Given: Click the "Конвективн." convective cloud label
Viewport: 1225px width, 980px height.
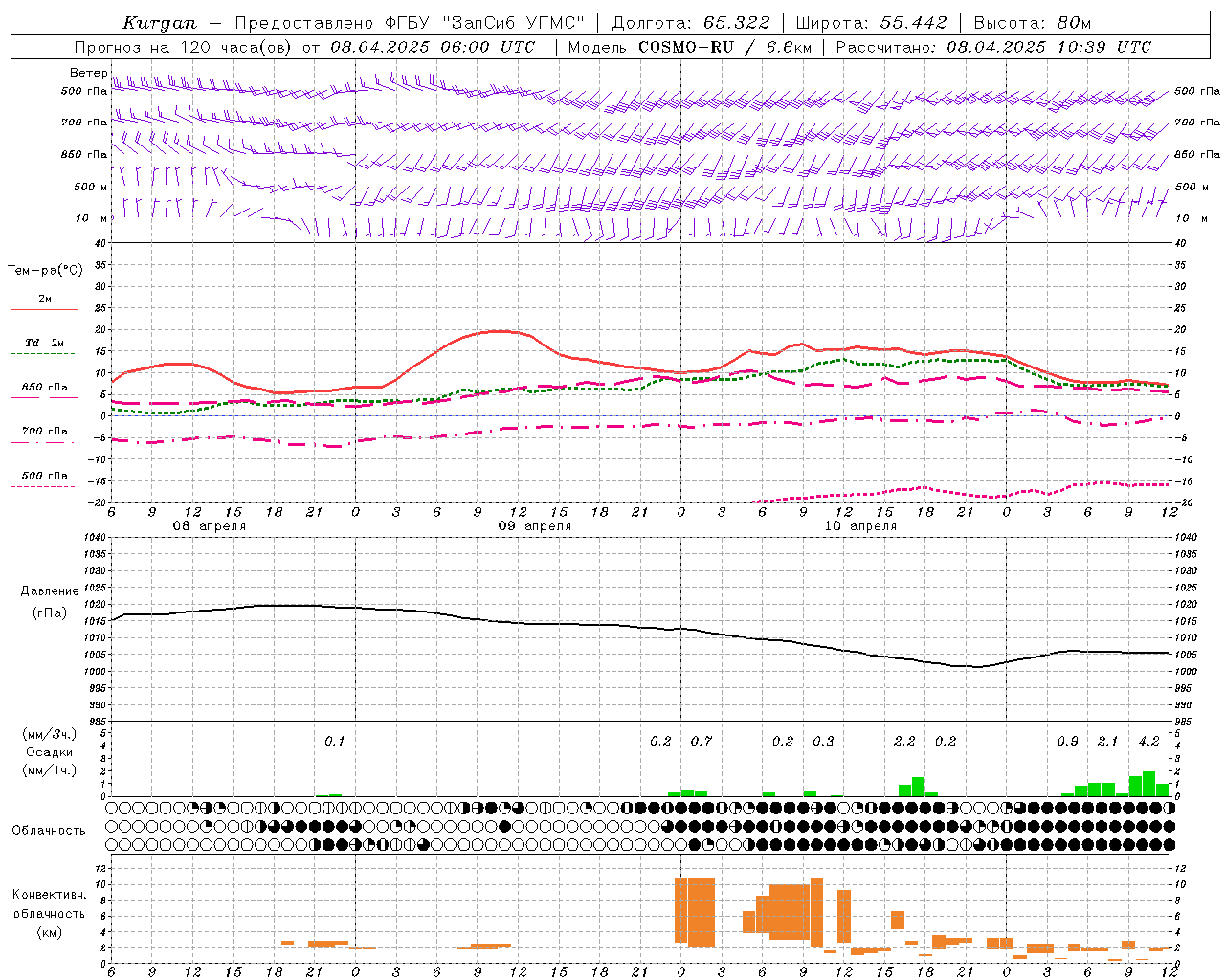Looking at the screenshot, I should 49,895.
